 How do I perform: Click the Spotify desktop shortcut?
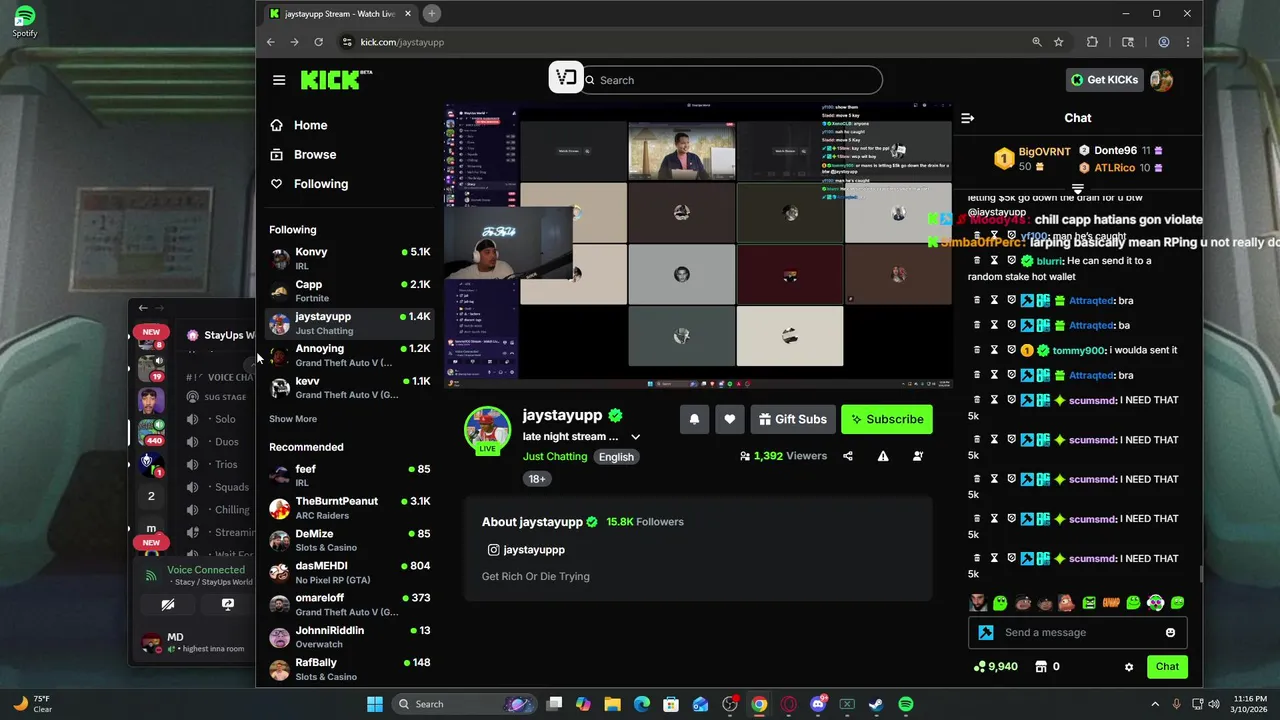pyautogui.click(x=25, y=21)
